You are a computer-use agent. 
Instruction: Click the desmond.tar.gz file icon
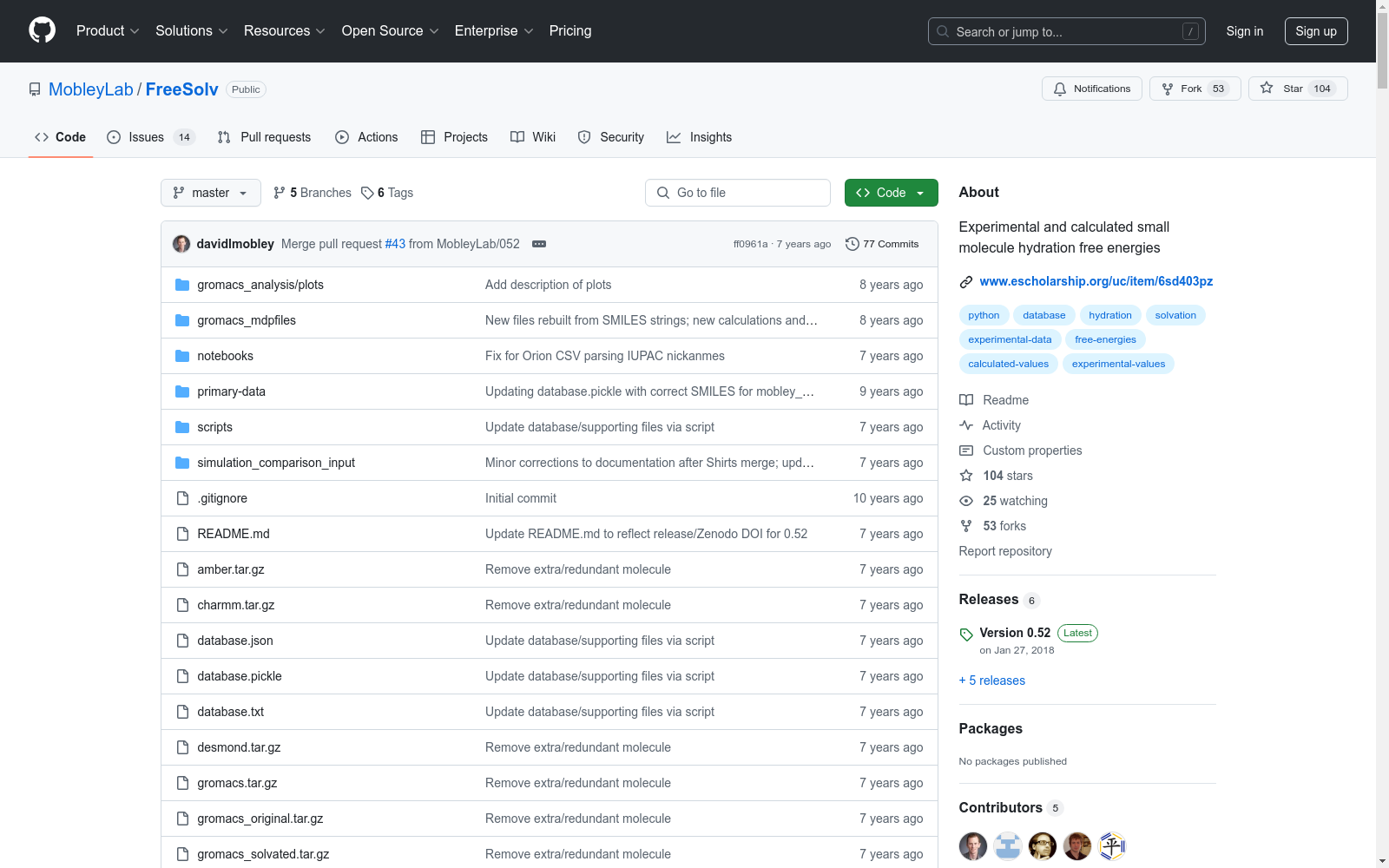click(182, 747)
